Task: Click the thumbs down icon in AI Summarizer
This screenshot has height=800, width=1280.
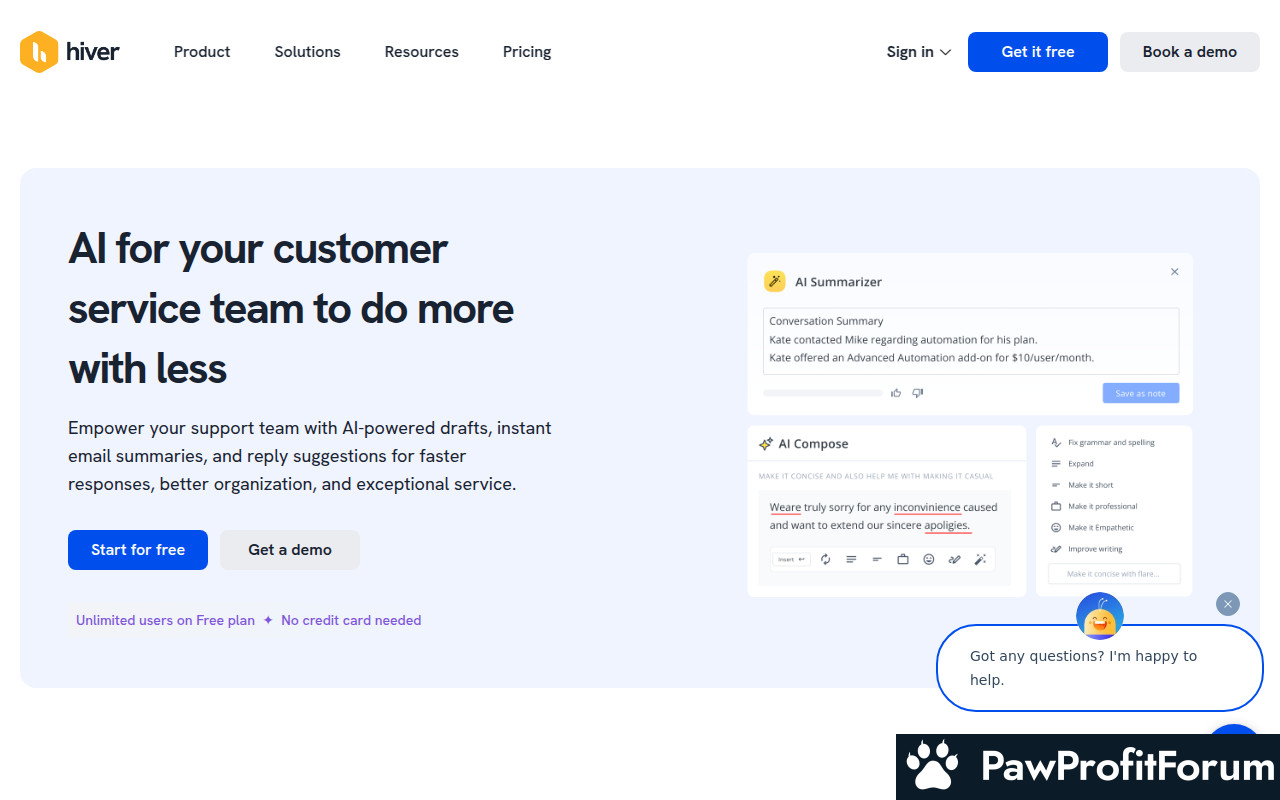Action: 917,393
